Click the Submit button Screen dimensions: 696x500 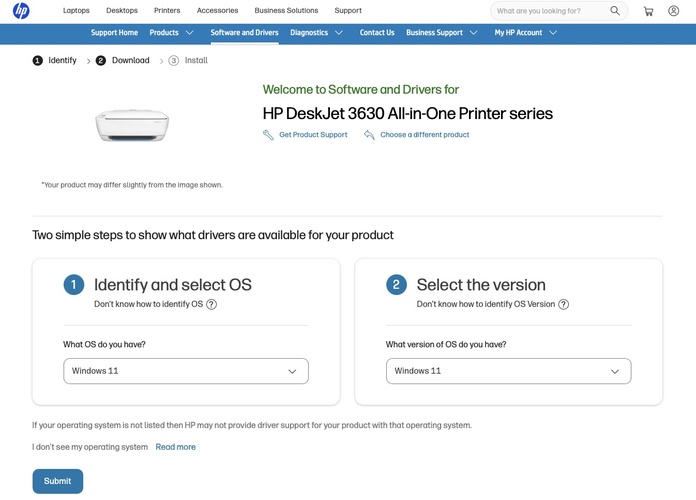click(58, 481)
